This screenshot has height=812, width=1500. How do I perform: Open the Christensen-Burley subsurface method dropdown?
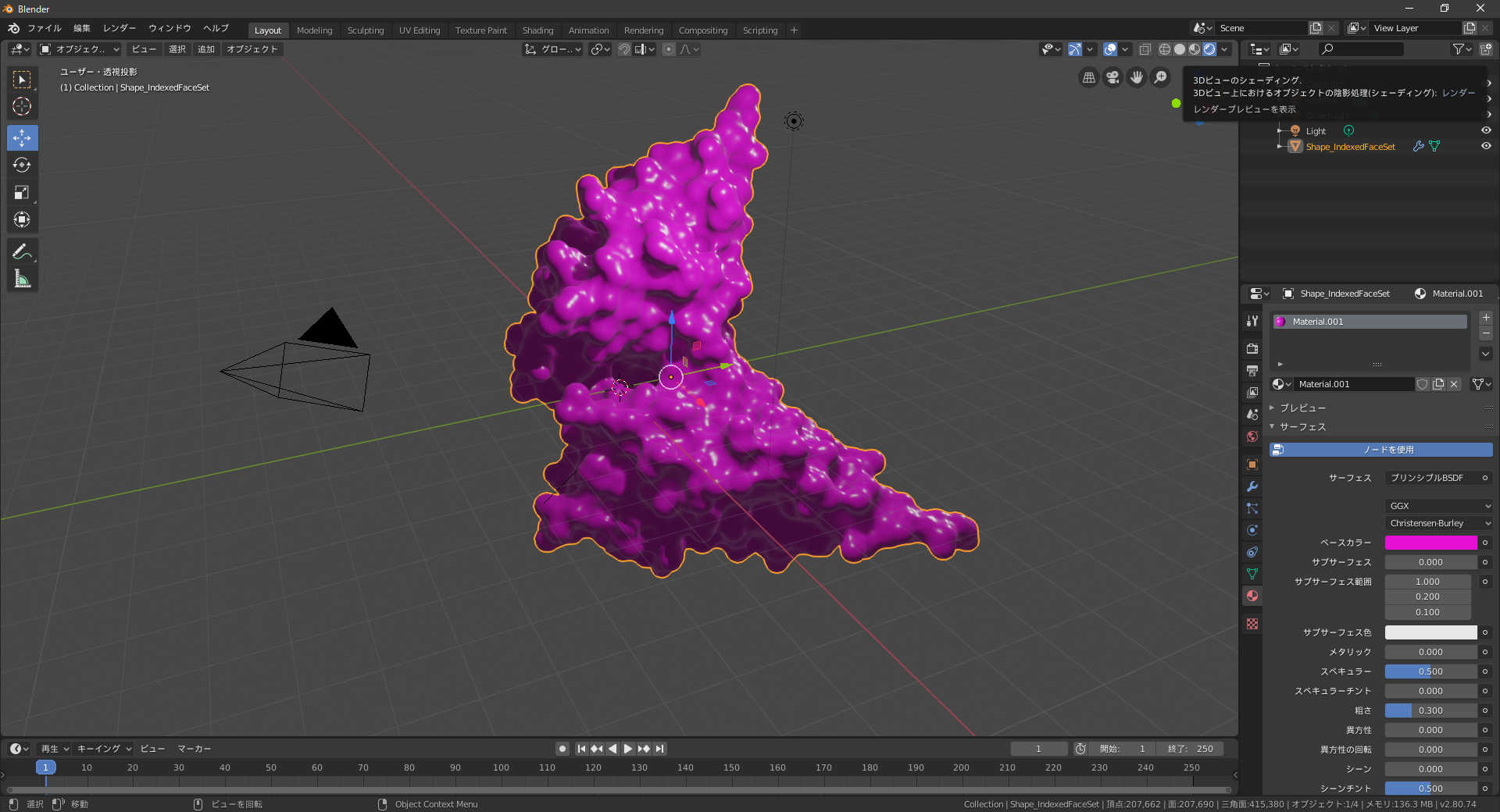pyautogui.click(x=1439, y=523)
